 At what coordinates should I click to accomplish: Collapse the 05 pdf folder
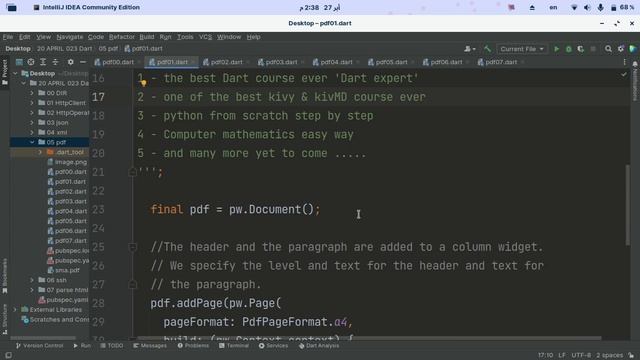32,142
